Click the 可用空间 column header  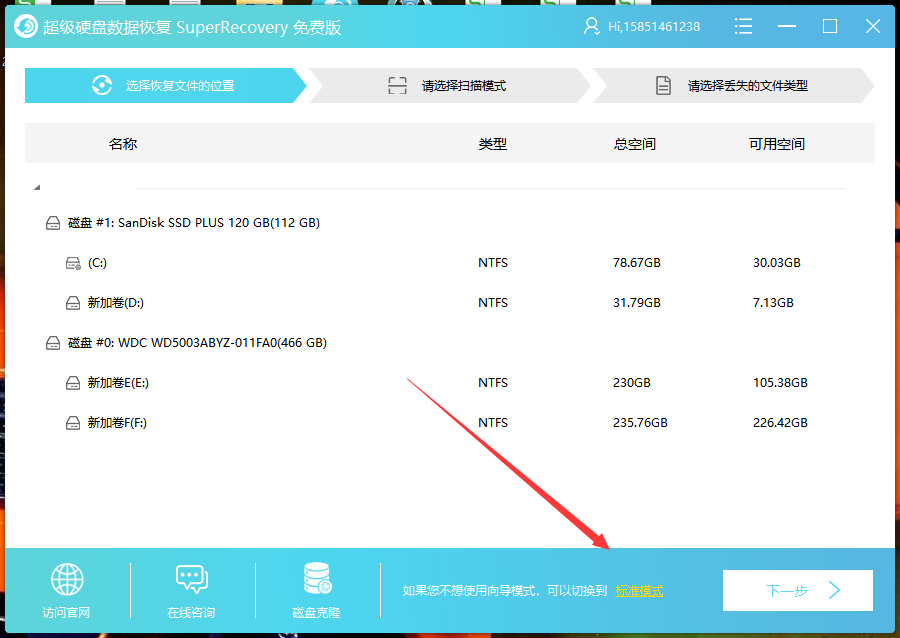[777, 143]
